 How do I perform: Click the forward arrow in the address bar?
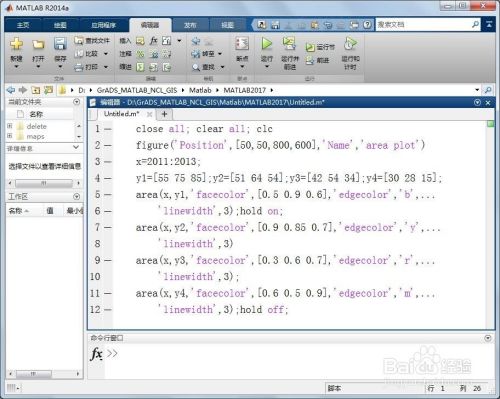pyautogui.click(x=23, y=90)
